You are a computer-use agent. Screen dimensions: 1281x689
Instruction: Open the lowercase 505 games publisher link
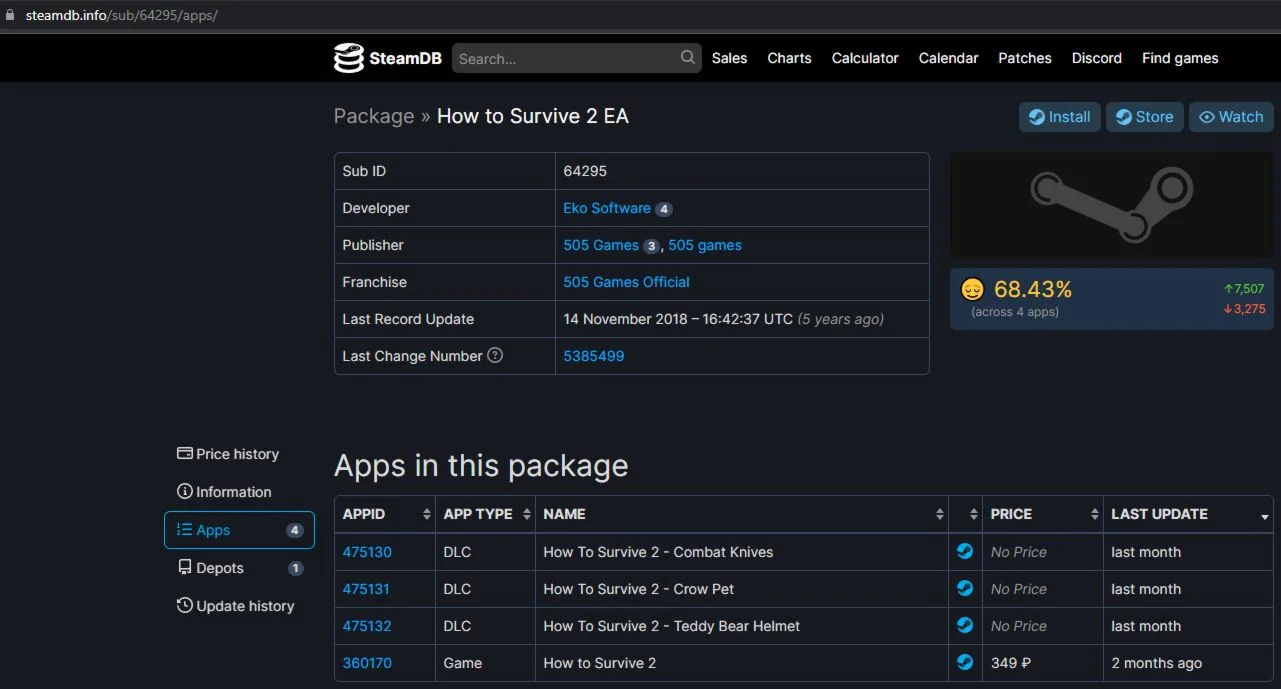click(705, 245)
